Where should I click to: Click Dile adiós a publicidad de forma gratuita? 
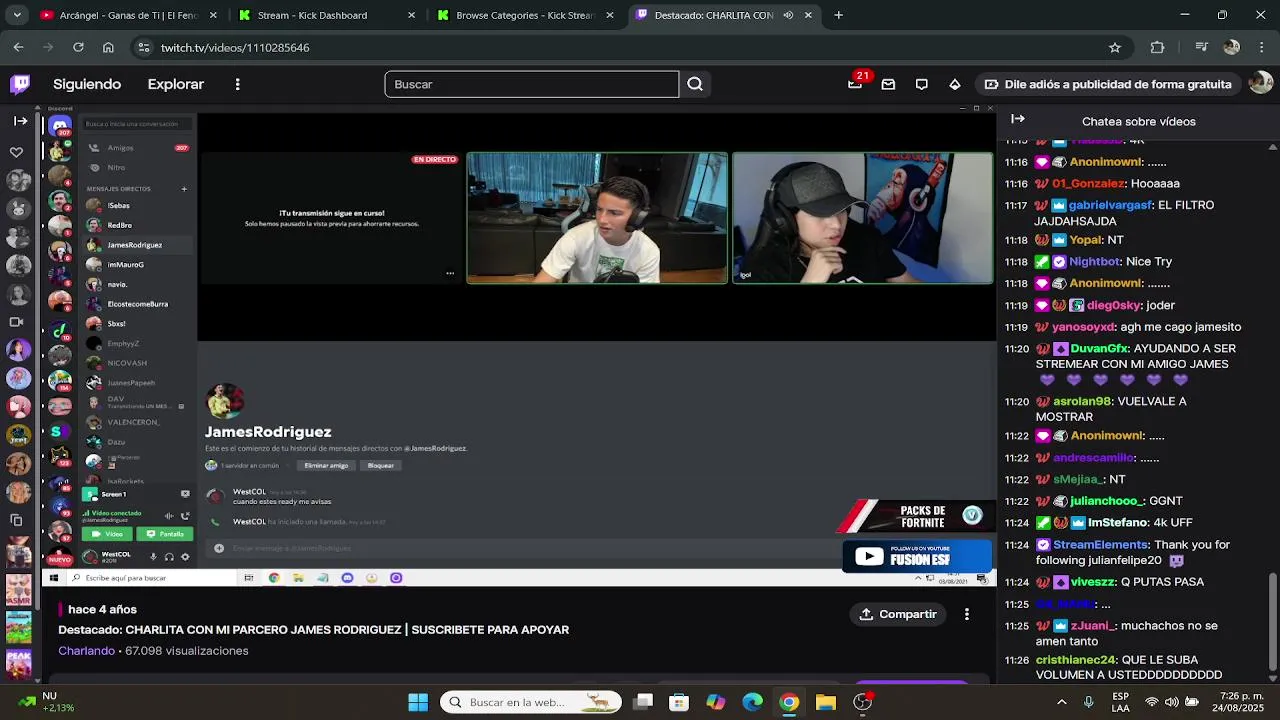[x=1108, y=84]
